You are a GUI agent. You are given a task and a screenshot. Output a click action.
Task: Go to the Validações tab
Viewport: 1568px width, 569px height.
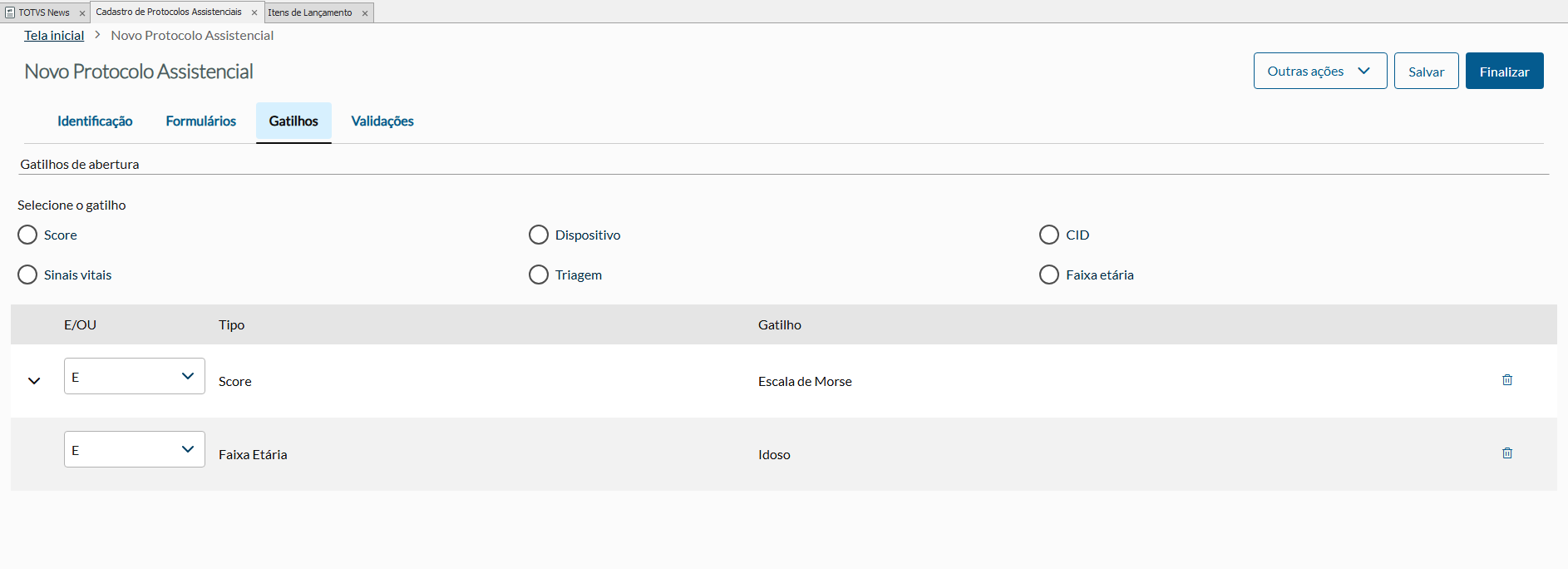382,121
